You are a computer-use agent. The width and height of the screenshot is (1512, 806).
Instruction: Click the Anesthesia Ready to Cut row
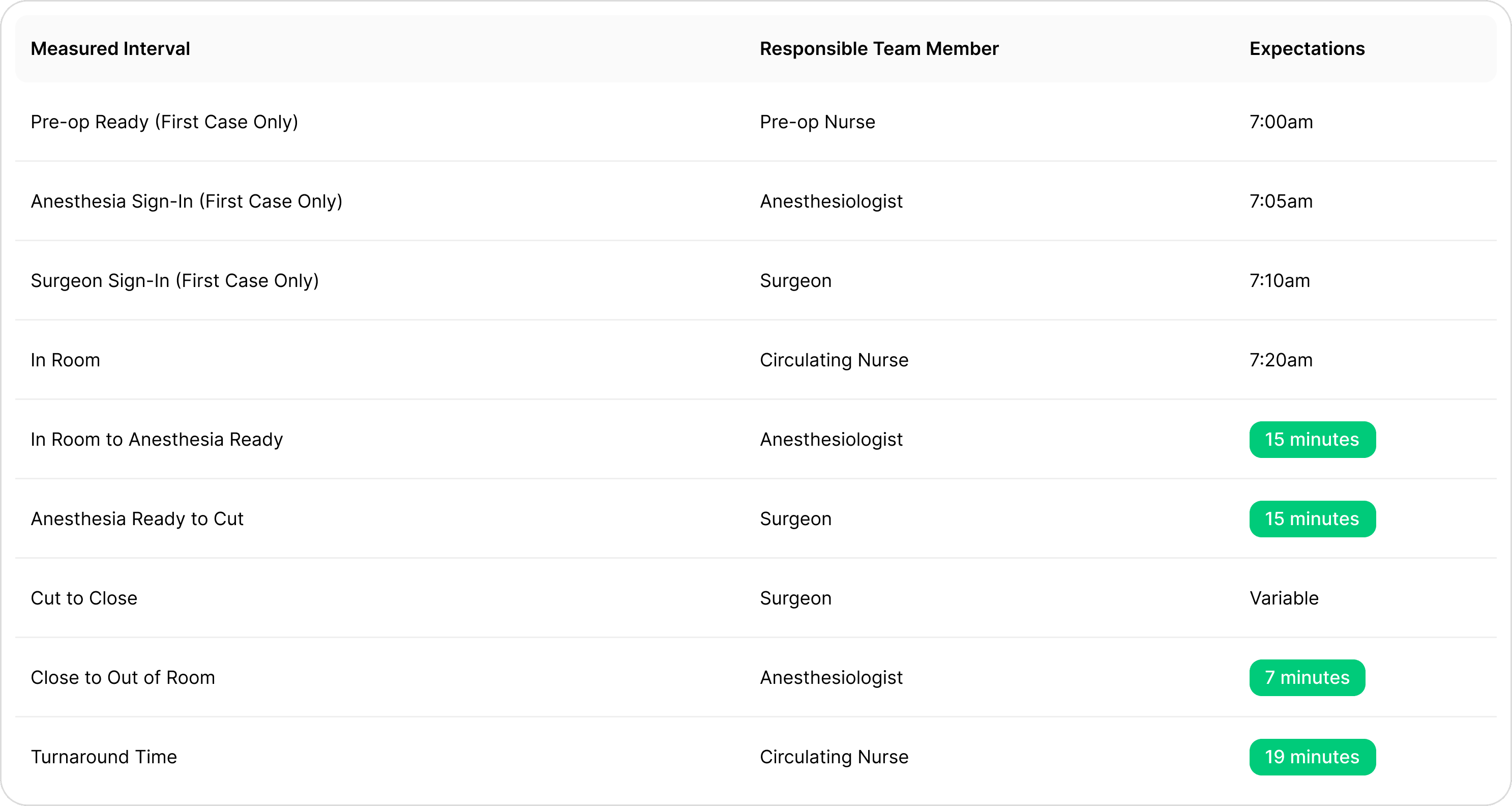(137, 519)
